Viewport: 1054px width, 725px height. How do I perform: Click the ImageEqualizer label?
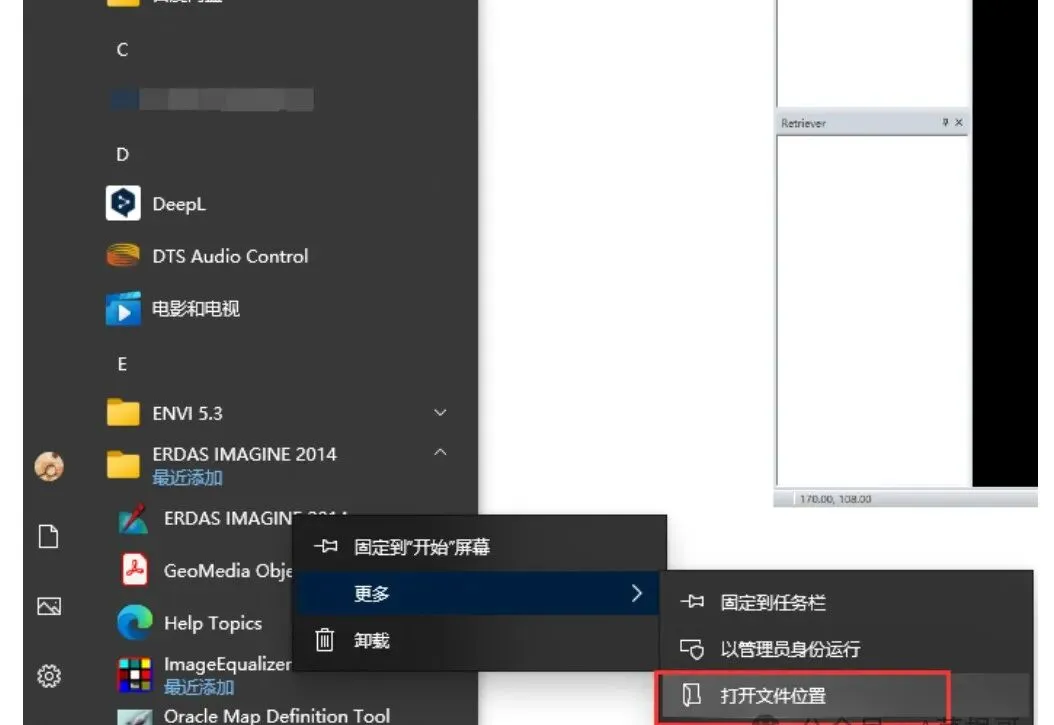pos(227,665)
